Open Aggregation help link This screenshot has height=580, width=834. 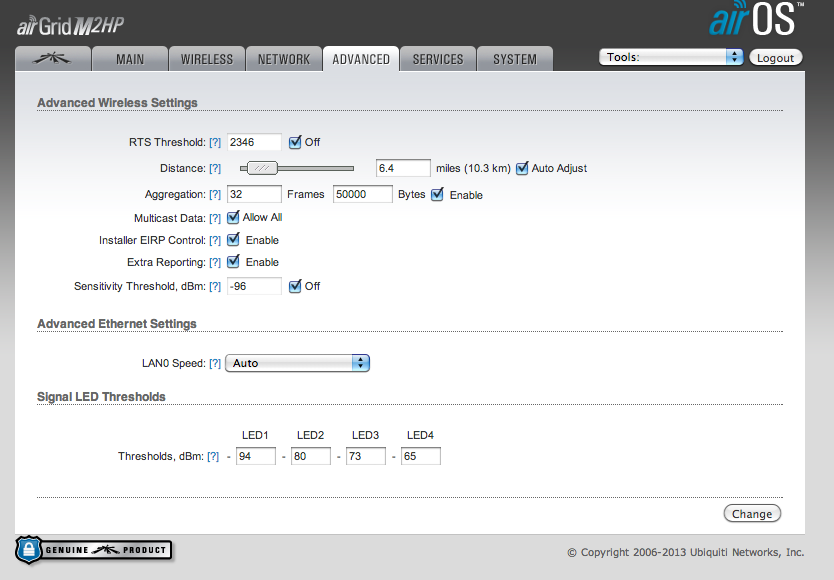point(215,195)
